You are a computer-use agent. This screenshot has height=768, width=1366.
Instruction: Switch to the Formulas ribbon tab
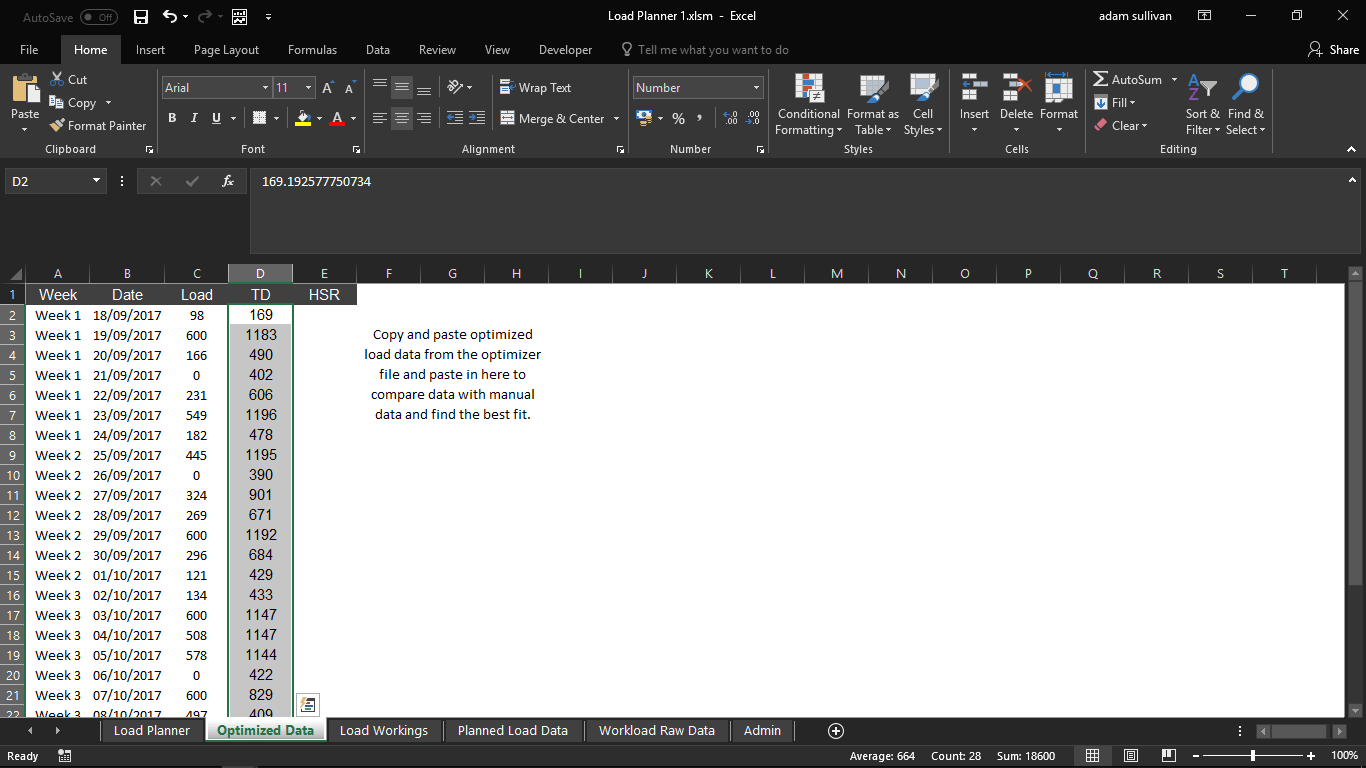coord(312,49)
